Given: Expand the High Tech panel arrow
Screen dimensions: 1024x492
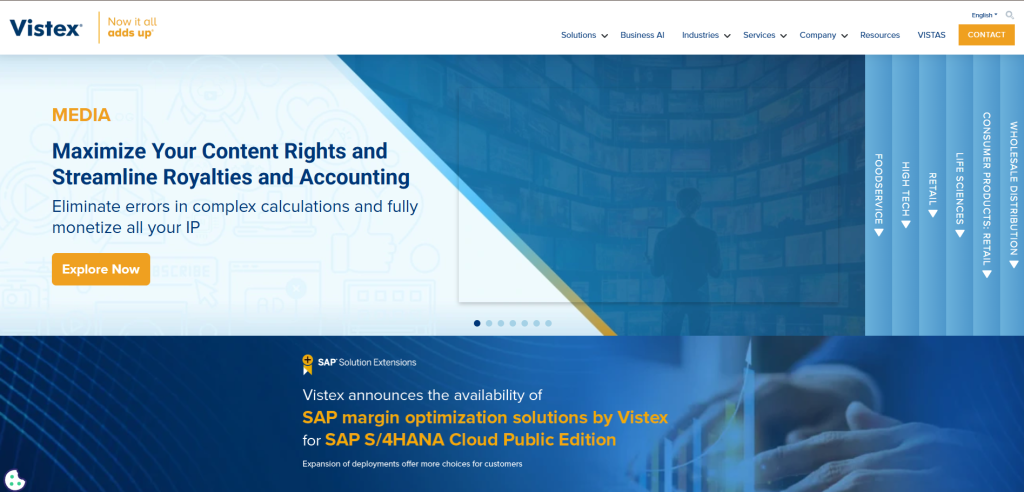Looking at the screenshot, I should pyautogui.click(x=905, y=224).
